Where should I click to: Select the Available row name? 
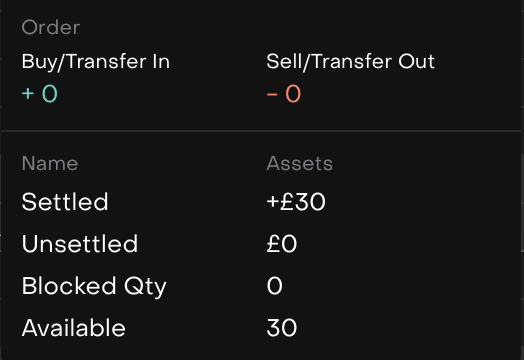(x=74, y=328)
